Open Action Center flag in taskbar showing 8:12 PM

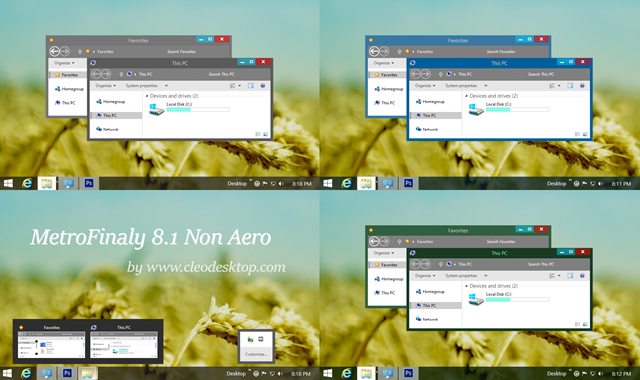pyautogui.click(x=584, y=373)
